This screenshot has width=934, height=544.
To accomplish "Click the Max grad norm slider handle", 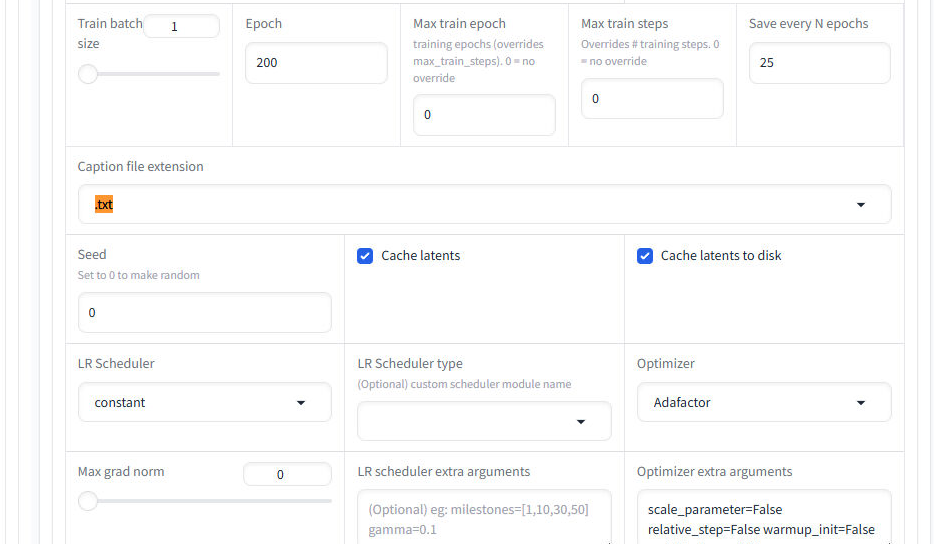I will 88,501.
